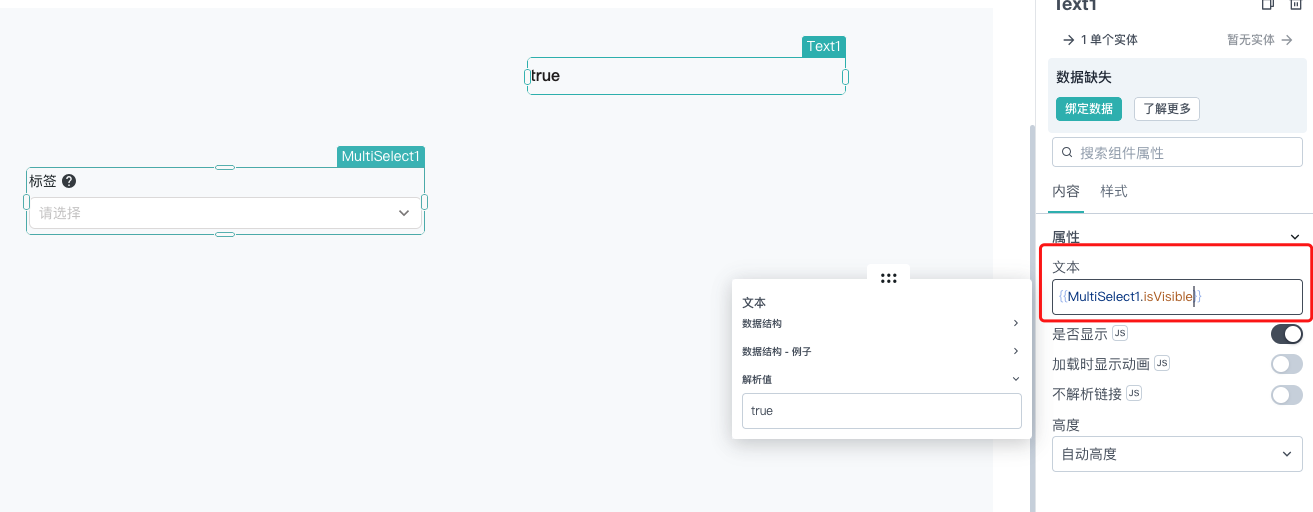
Task: Click the drag handle dots above the popup
Action: (x=888, y=278)
